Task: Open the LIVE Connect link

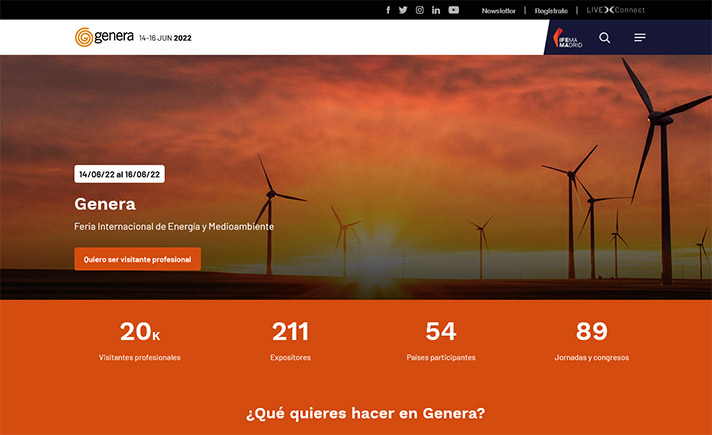Action: pos(615,10)
